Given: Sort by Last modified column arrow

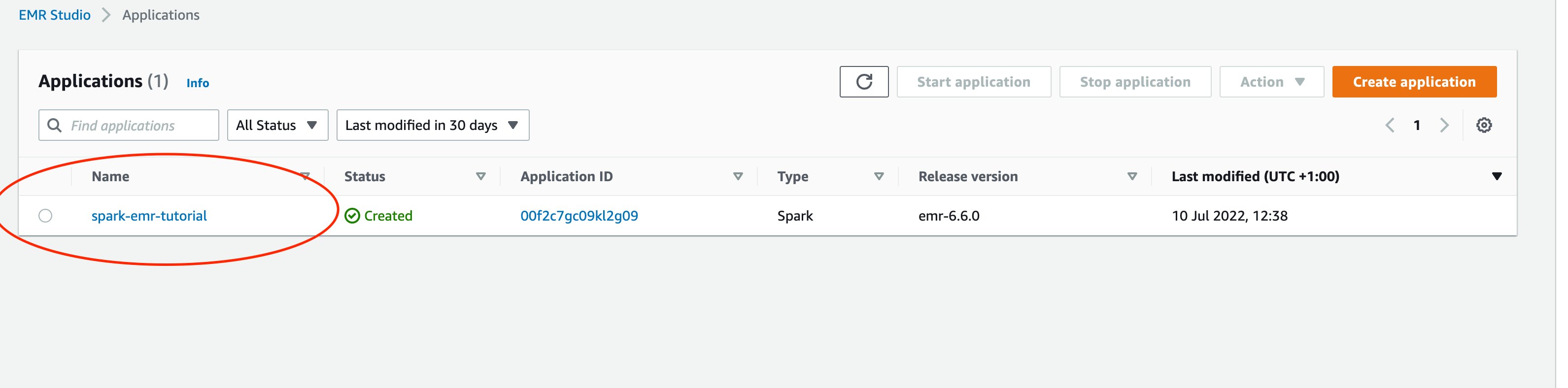Looking at the screenshot, I should [1496, 176].
